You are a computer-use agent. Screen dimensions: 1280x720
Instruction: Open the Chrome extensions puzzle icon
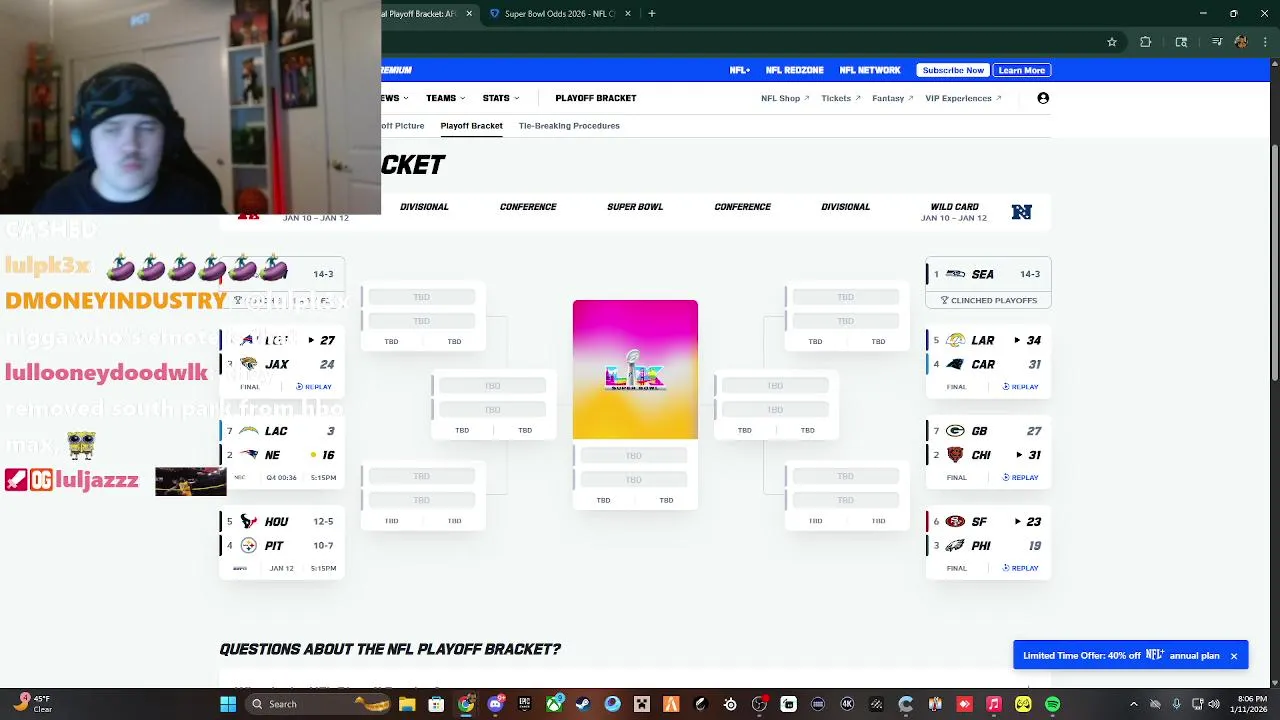[1146, 42]
